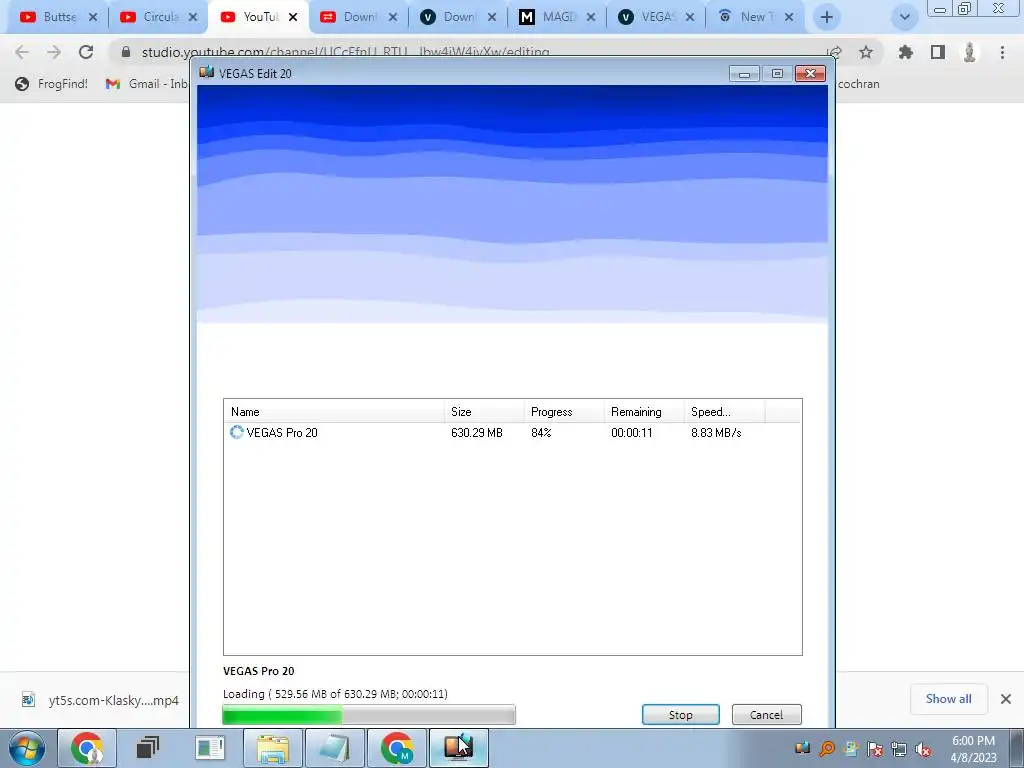Click the taskbar clock showing 6:00 PM
This screenshot has height=768, width=1024.
pyautogui.click(x=973, y=749)
